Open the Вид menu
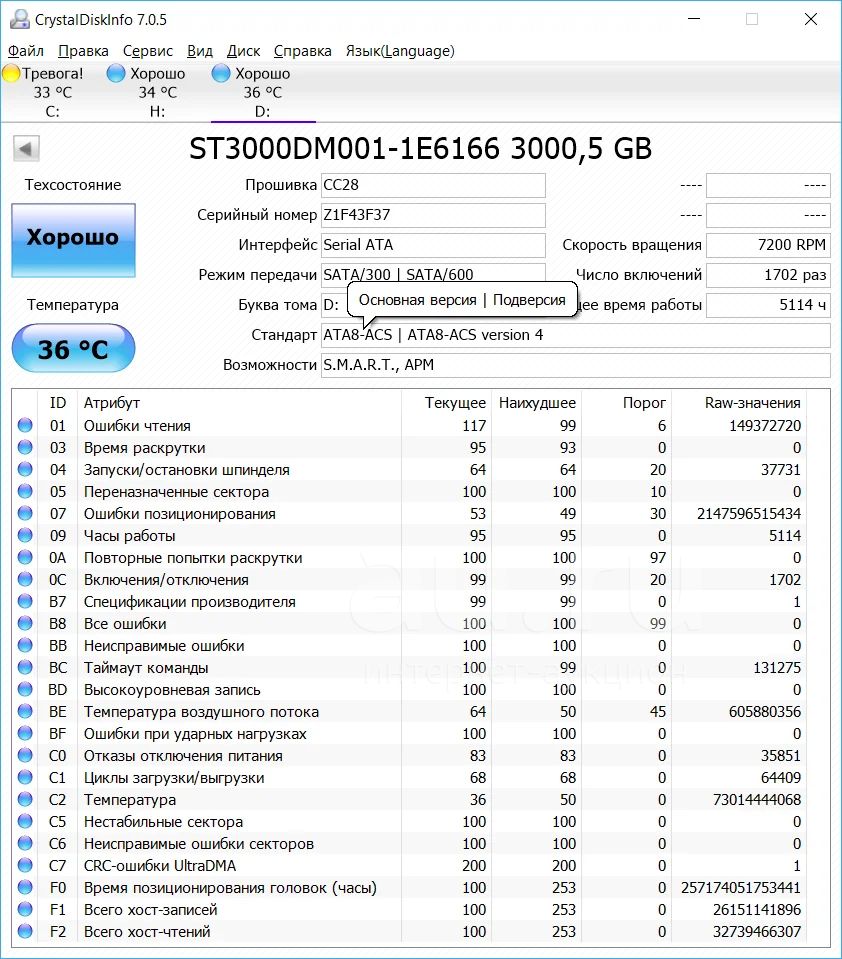Viewport: 842px width, 959px height. point(200,51)
